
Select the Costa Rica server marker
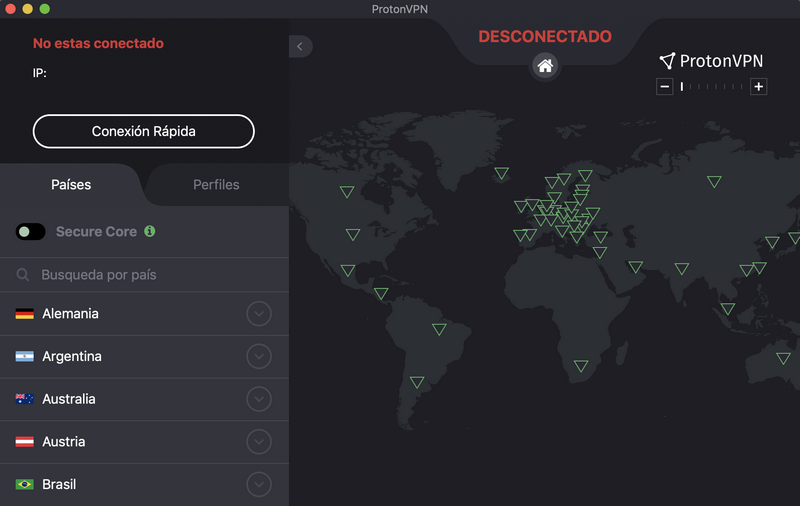tap(381, 293)
